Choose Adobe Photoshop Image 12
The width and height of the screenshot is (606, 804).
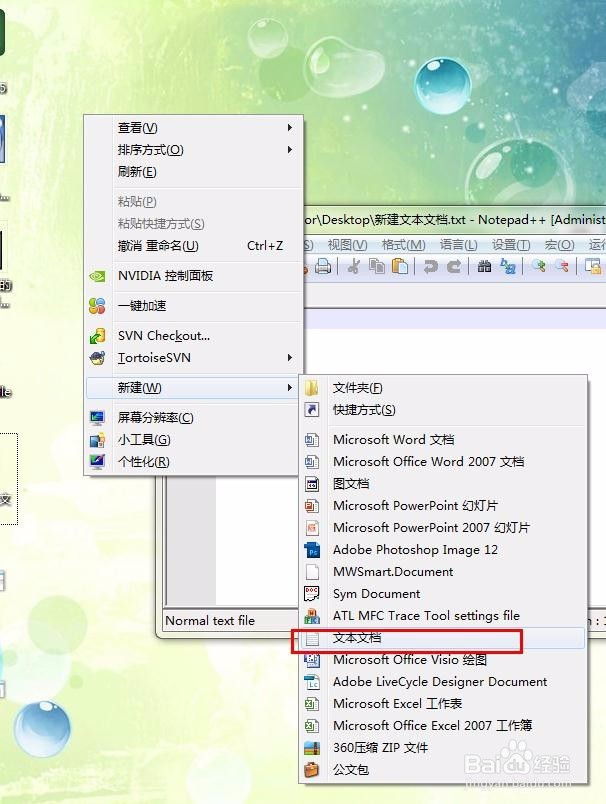pos(443,550)
